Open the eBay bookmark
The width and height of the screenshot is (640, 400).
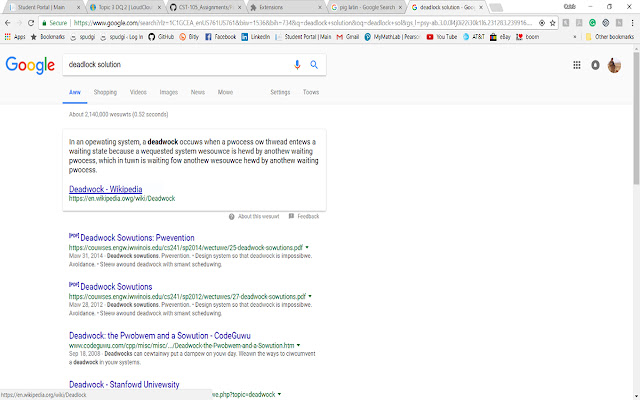coord(500,37)
